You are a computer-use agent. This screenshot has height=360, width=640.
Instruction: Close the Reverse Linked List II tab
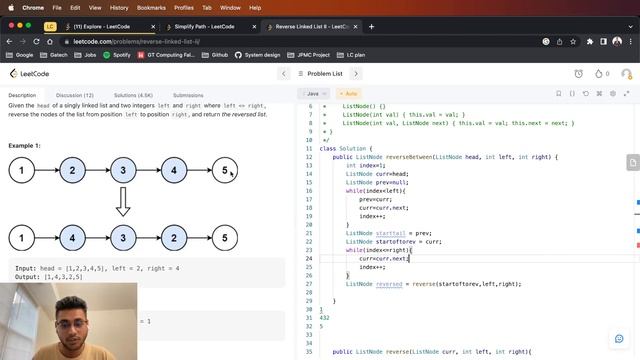point(355,27)
